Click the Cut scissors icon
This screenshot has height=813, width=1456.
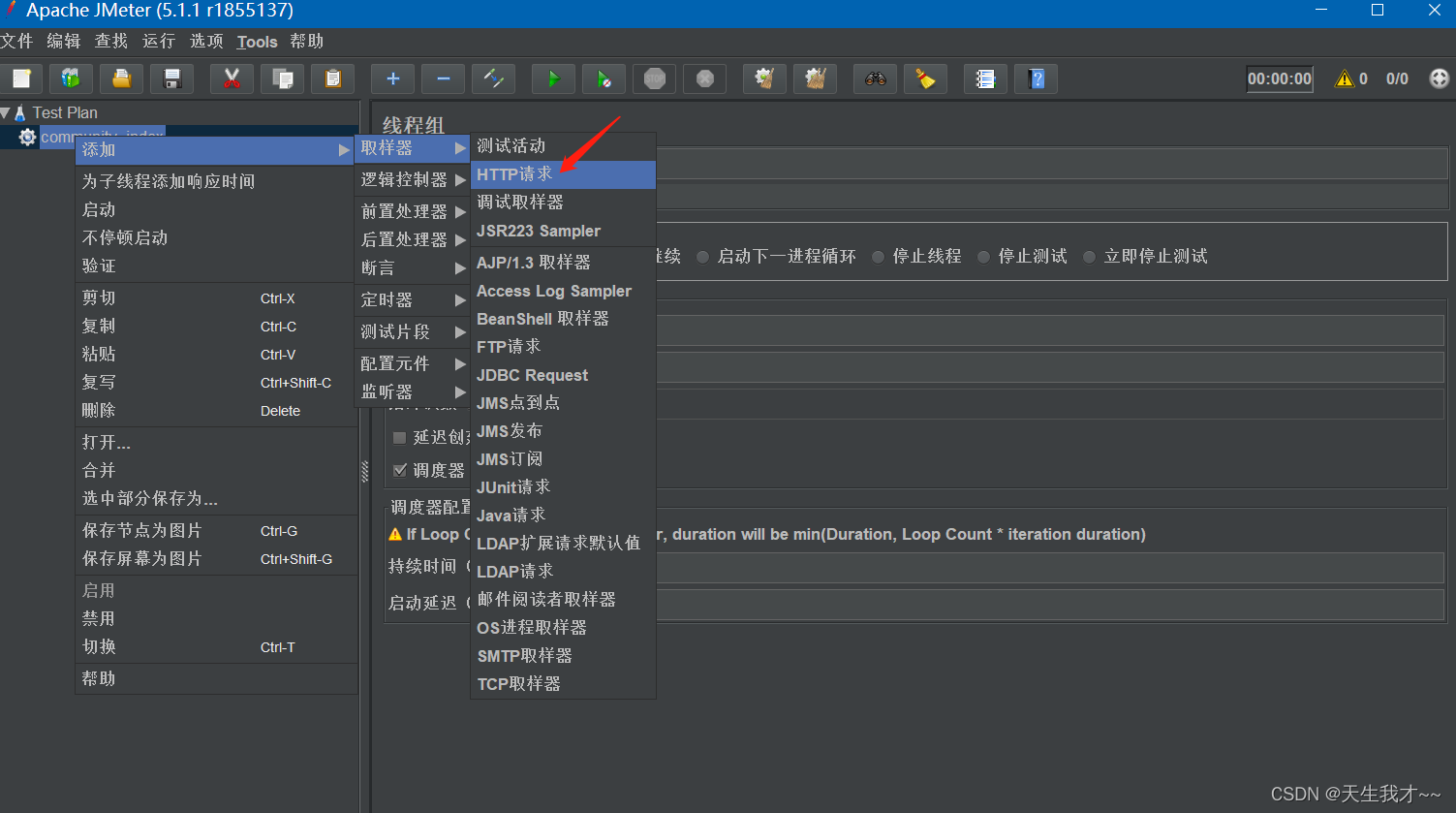pyautogui.click(x=232, y=78)
